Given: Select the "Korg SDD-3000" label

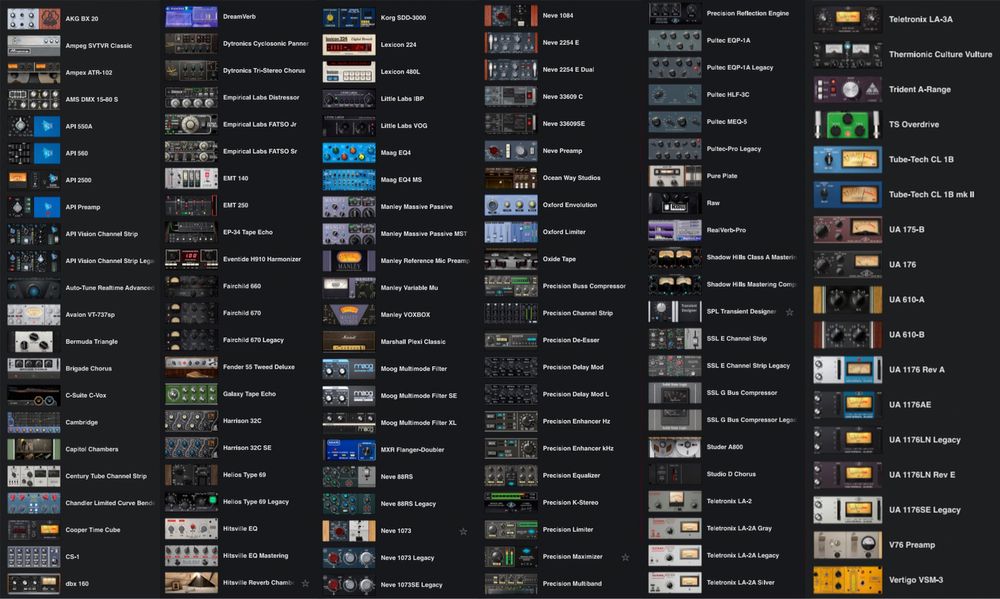Looking at the screenshot, I should [403, 18].
